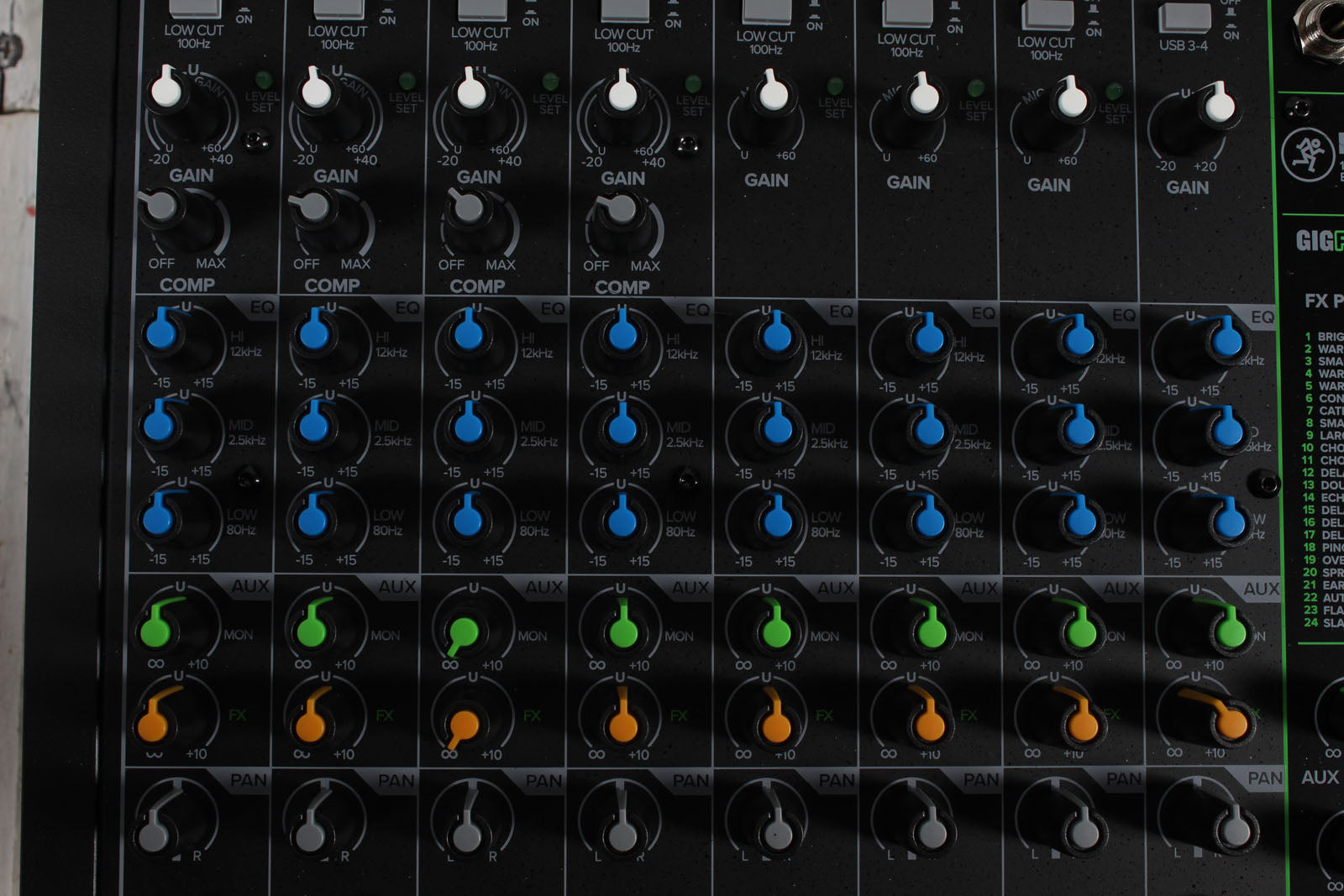The height and width of the screenshot is (896, 1344).
Task: Click the green MON knob on the third channel
Action: (464, 632)
